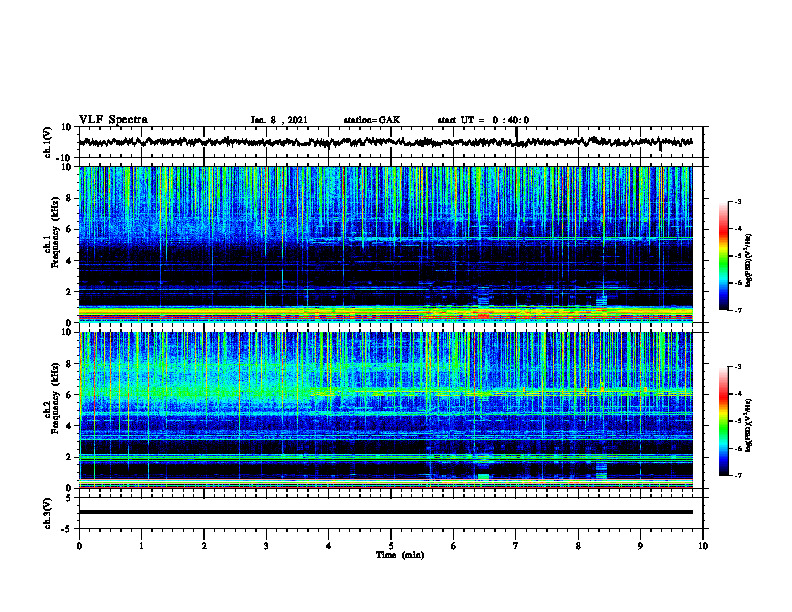Screen dimensions: 792x612
Task: Select the "start UT = 0:40:0" header text
Action: [x=483, y=120]
